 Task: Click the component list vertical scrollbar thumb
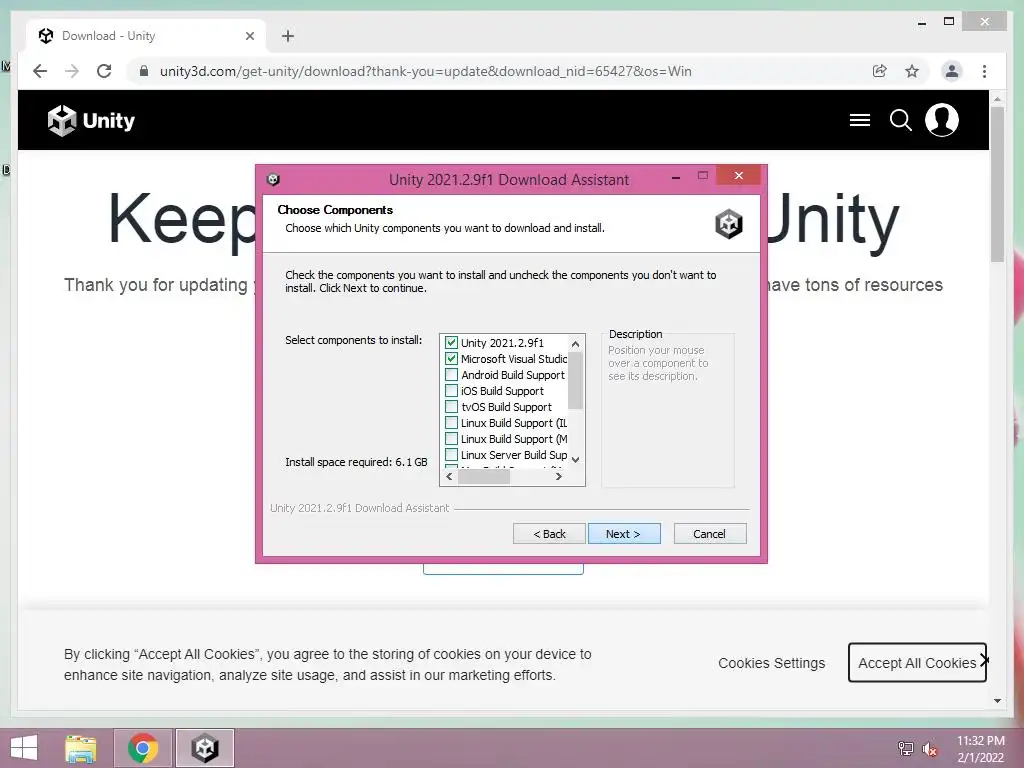pyautogui.click(x=575, y=381)
